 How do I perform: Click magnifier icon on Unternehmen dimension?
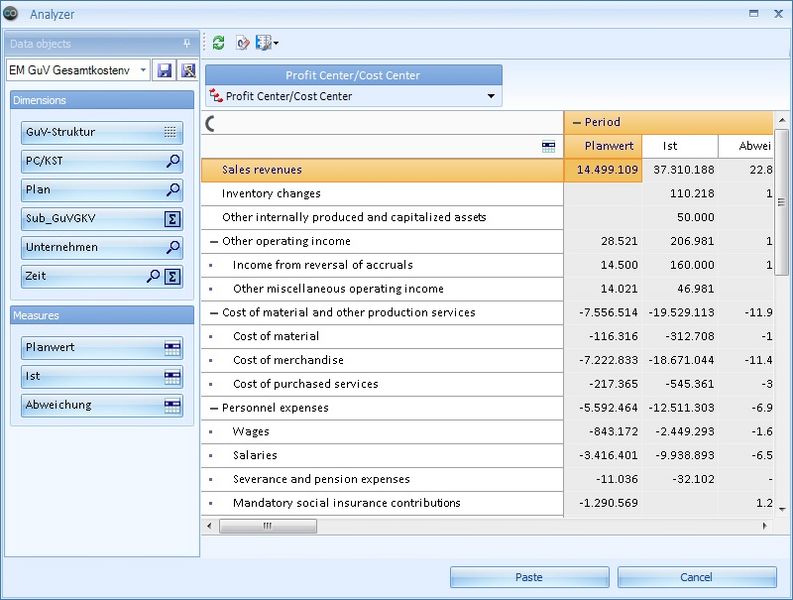click(172, 247)
